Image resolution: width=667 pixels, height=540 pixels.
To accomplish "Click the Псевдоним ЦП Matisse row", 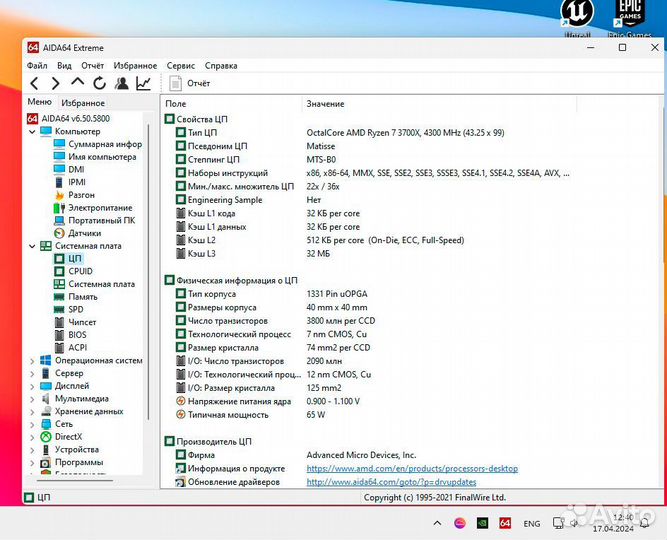I will [320, 146].
